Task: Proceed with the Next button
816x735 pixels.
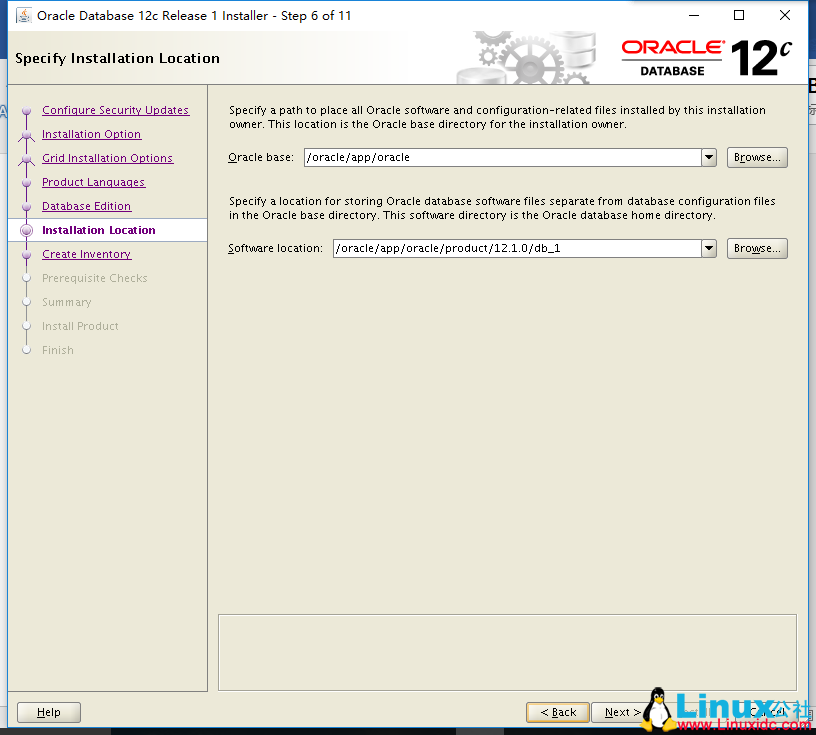Action: (x=620, y=712)
